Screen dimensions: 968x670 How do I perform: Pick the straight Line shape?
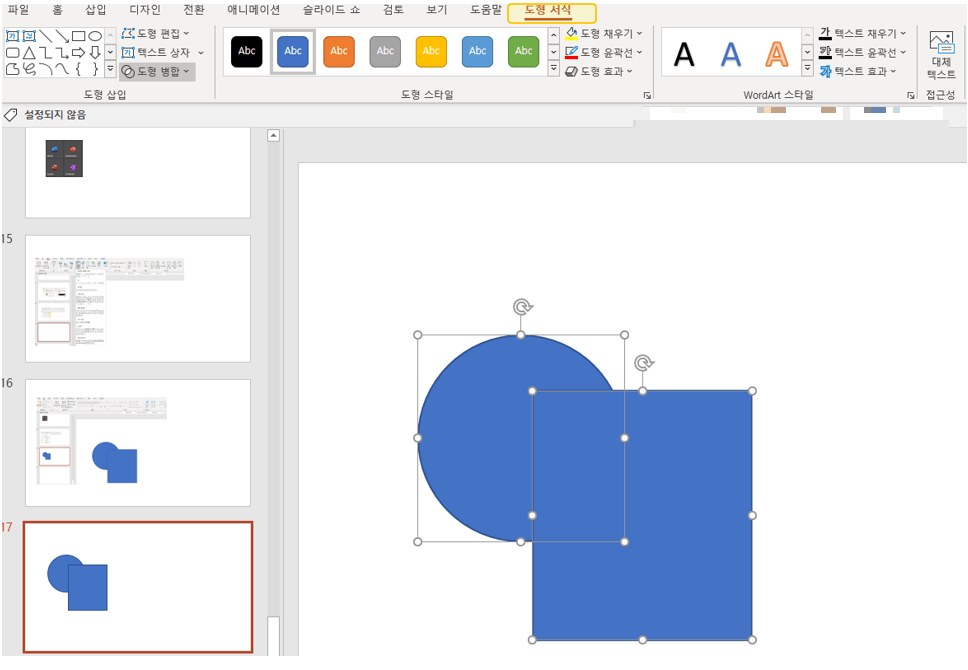pyautogui.click(x=46, y=36)
